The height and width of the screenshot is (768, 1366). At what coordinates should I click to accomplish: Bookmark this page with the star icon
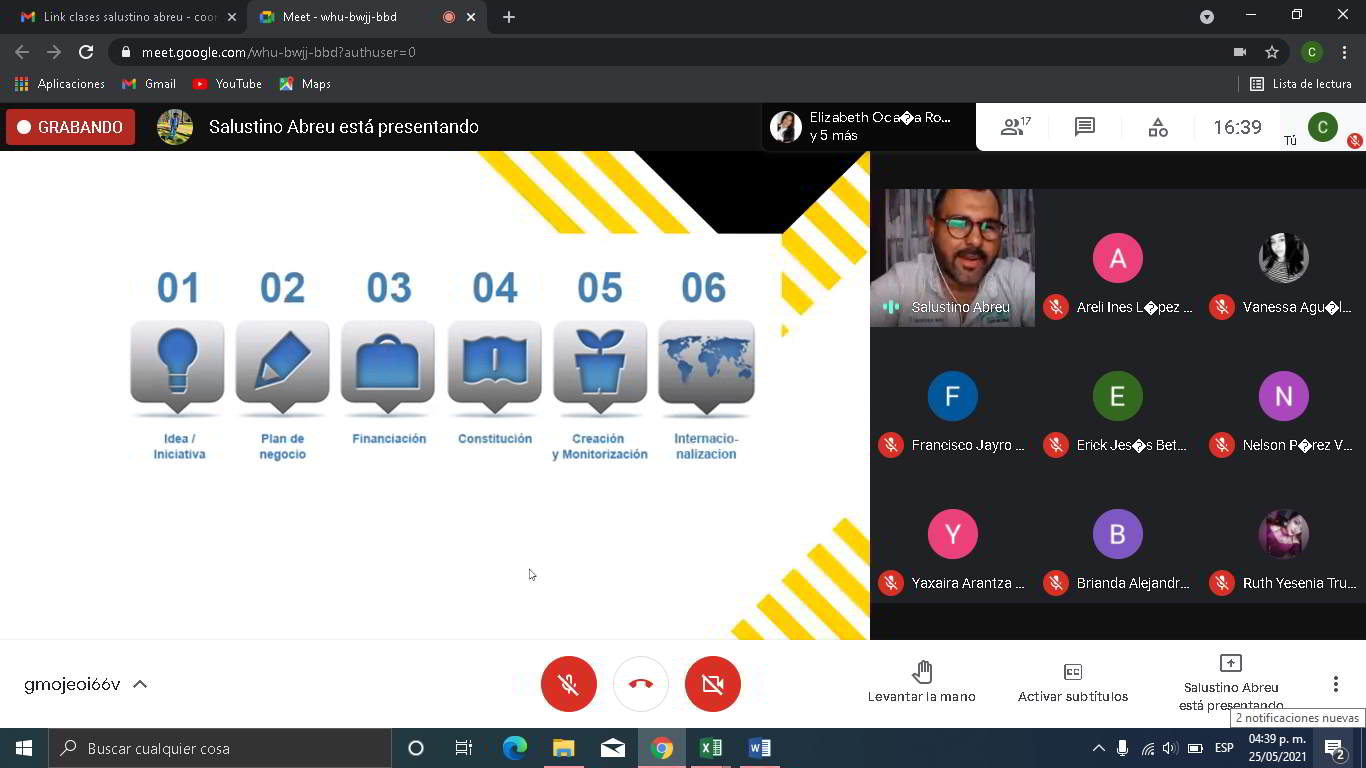click(x=1271, y=52)
